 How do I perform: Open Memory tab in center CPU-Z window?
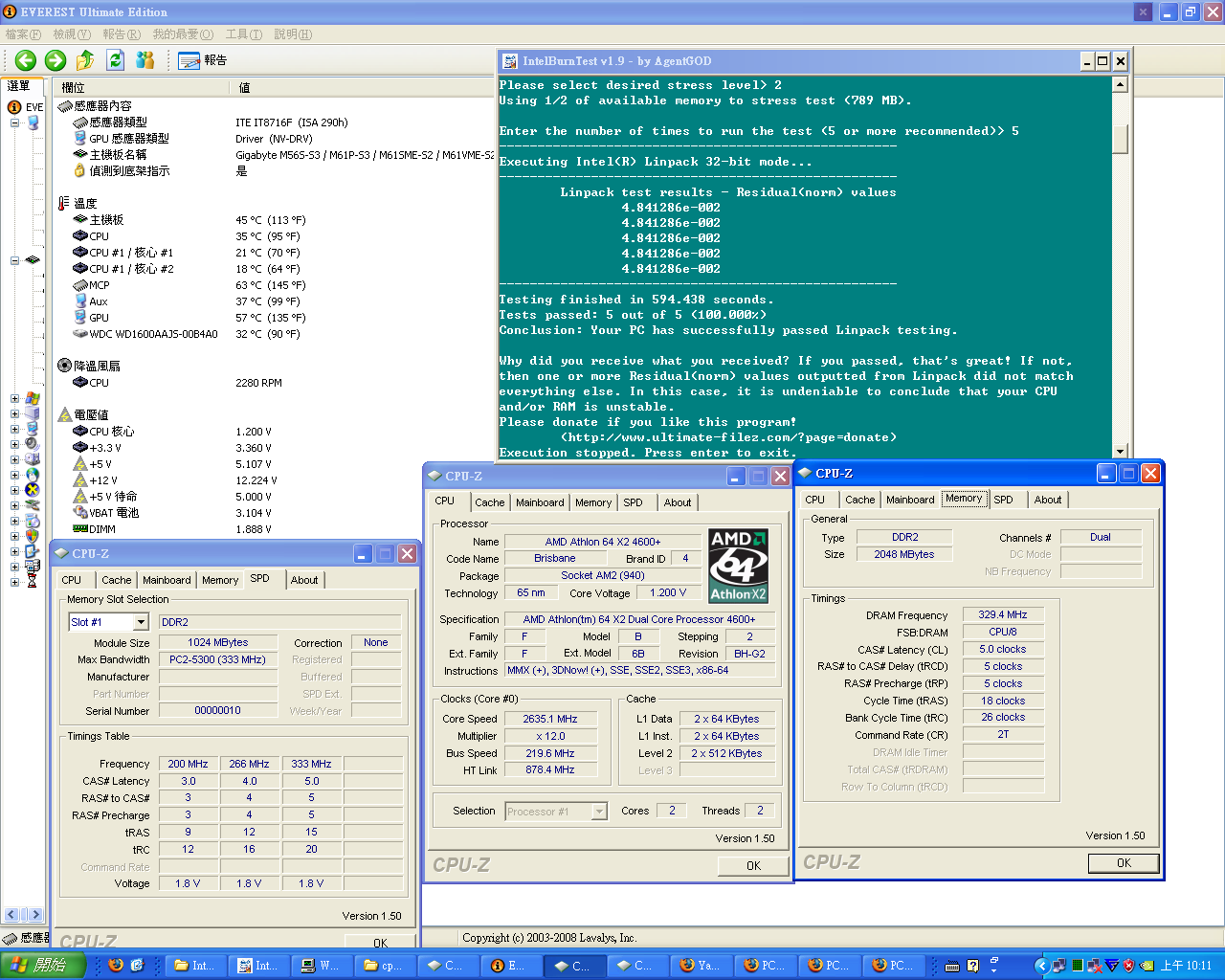click(593, 502)
